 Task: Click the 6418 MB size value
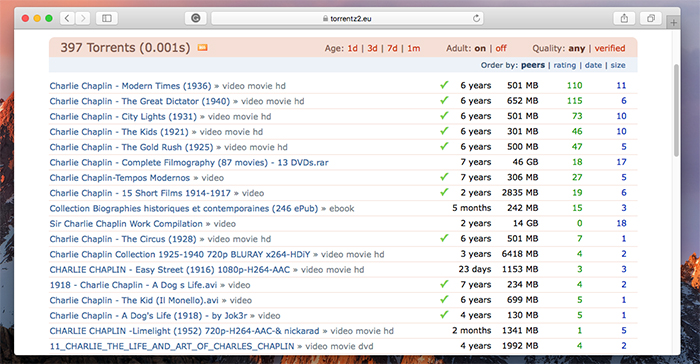(x=520, y=254)
